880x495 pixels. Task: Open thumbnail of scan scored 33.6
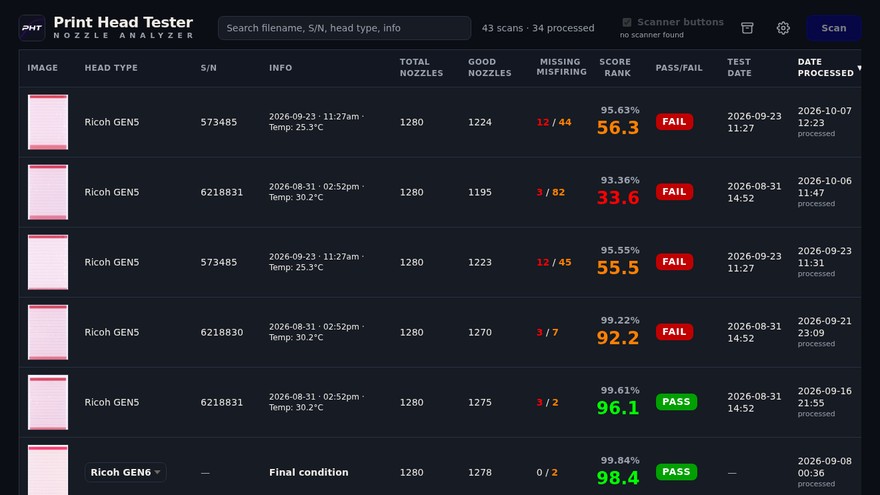pyautogui.click(x=48, y=192)
